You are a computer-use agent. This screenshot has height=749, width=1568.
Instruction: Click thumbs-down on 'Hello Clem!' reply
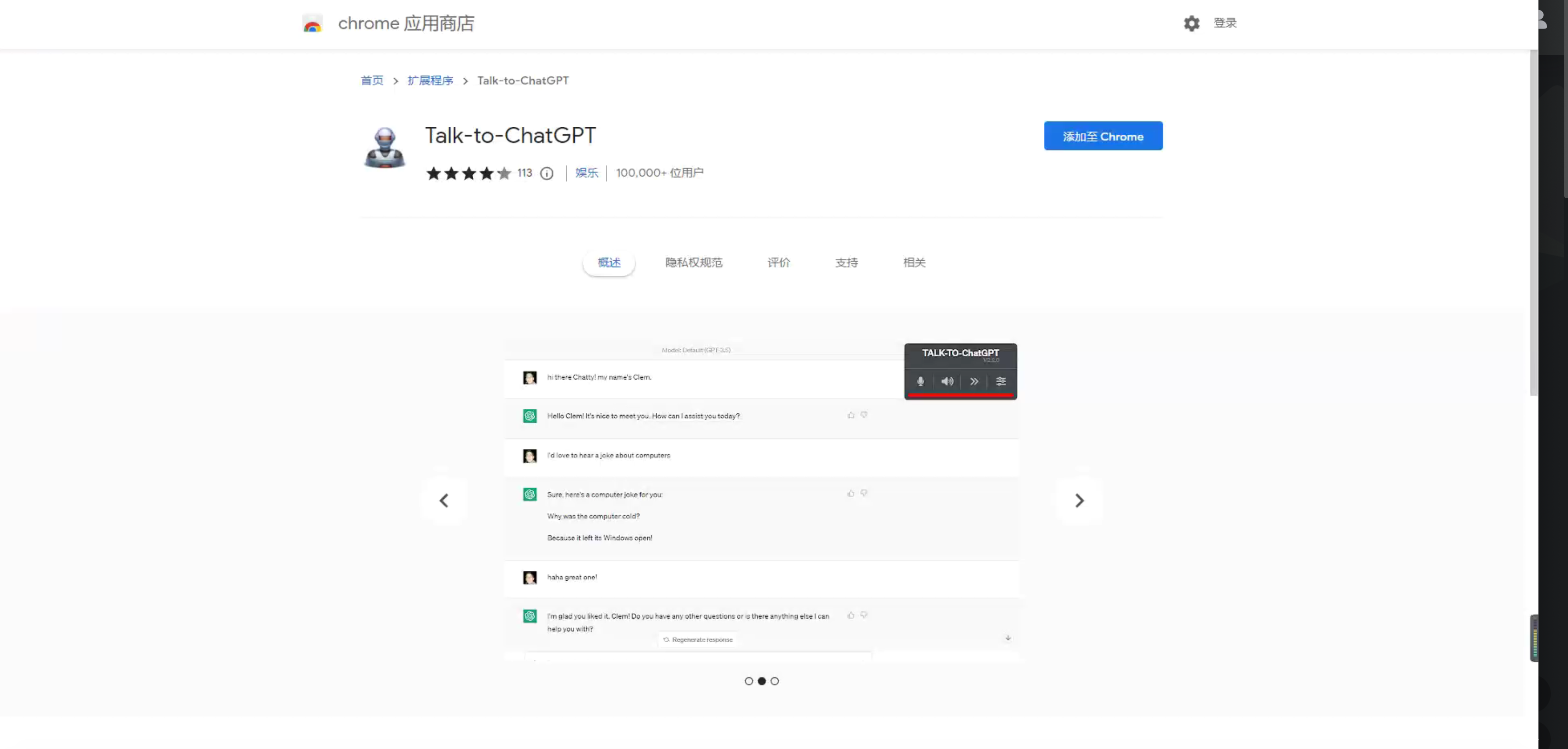[864, 415]
